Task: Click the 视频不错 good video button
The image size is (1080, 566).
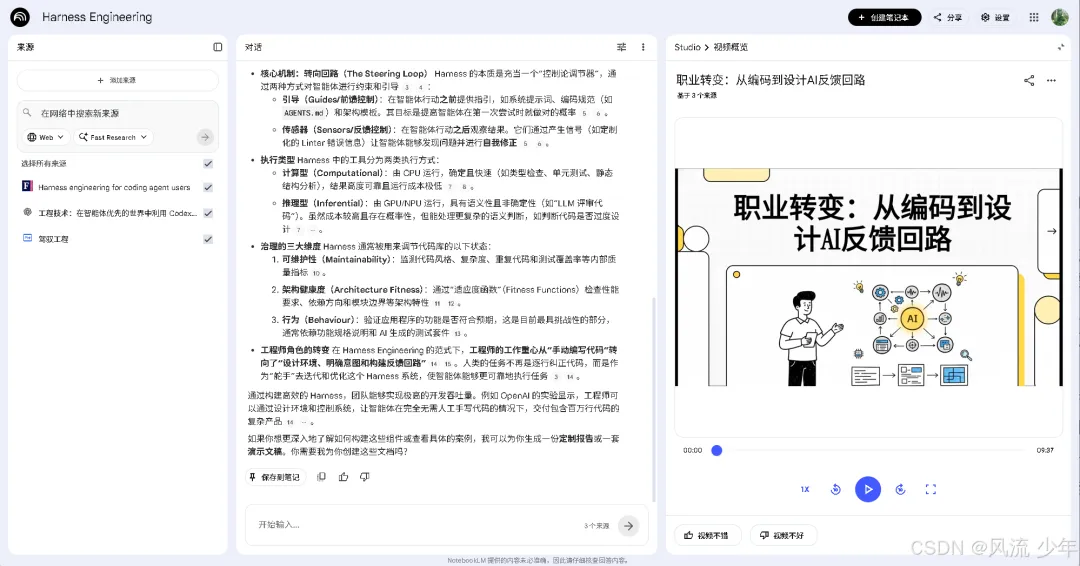Action: coord(707,535)
